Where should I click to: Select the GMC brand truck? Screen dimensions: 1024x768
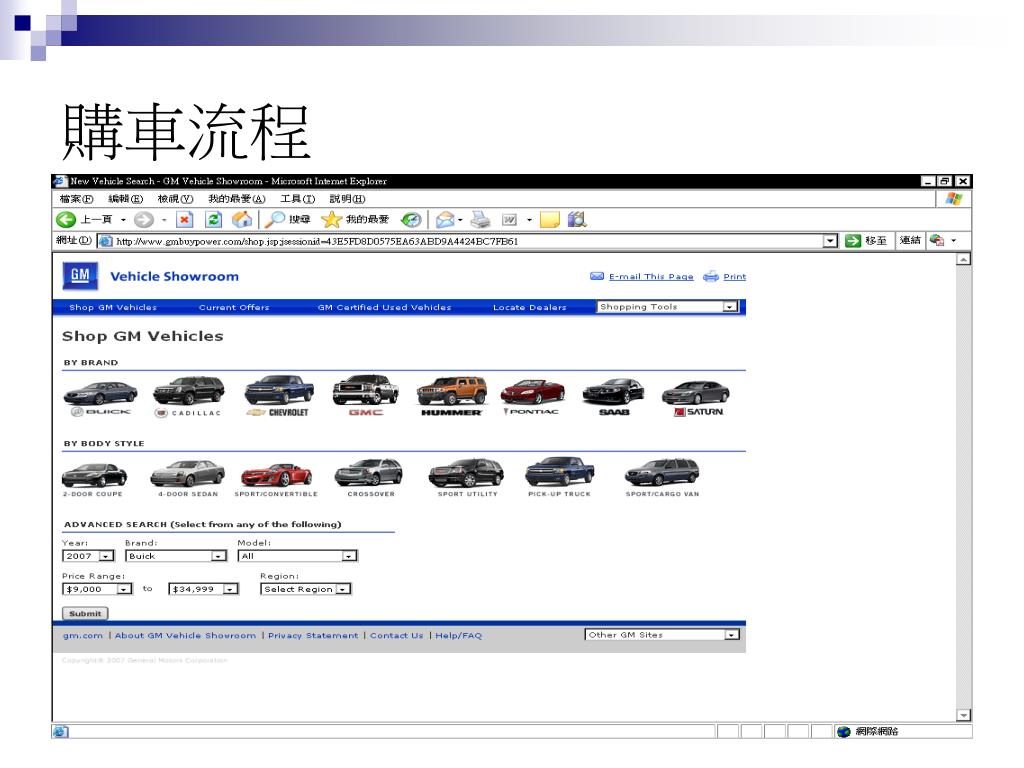(365, 396)
